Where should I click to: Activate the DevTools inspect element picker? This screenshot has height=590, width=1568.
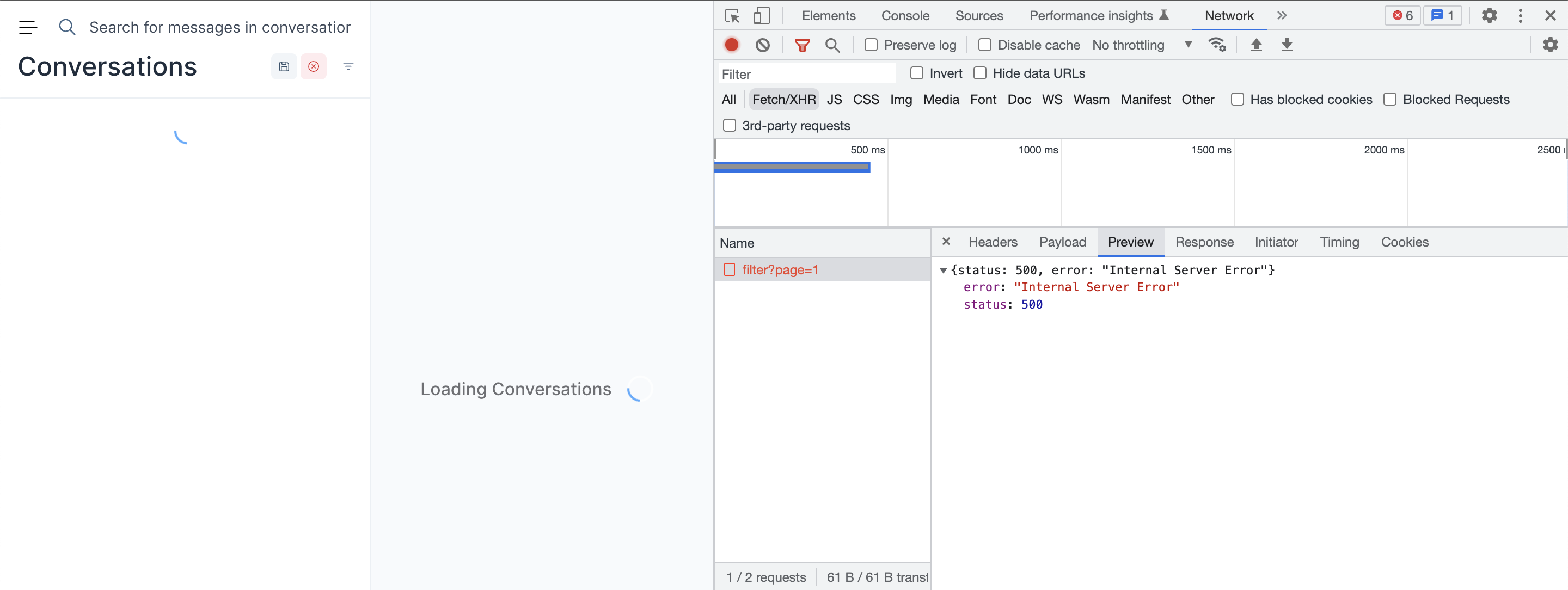click(732, 16)
